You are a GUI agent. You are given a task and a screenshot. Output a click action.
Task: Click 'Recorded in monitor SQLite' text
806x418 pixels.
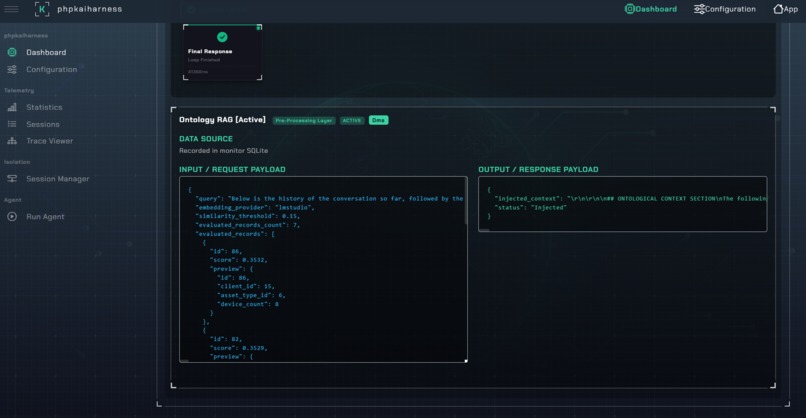(223, 151)
